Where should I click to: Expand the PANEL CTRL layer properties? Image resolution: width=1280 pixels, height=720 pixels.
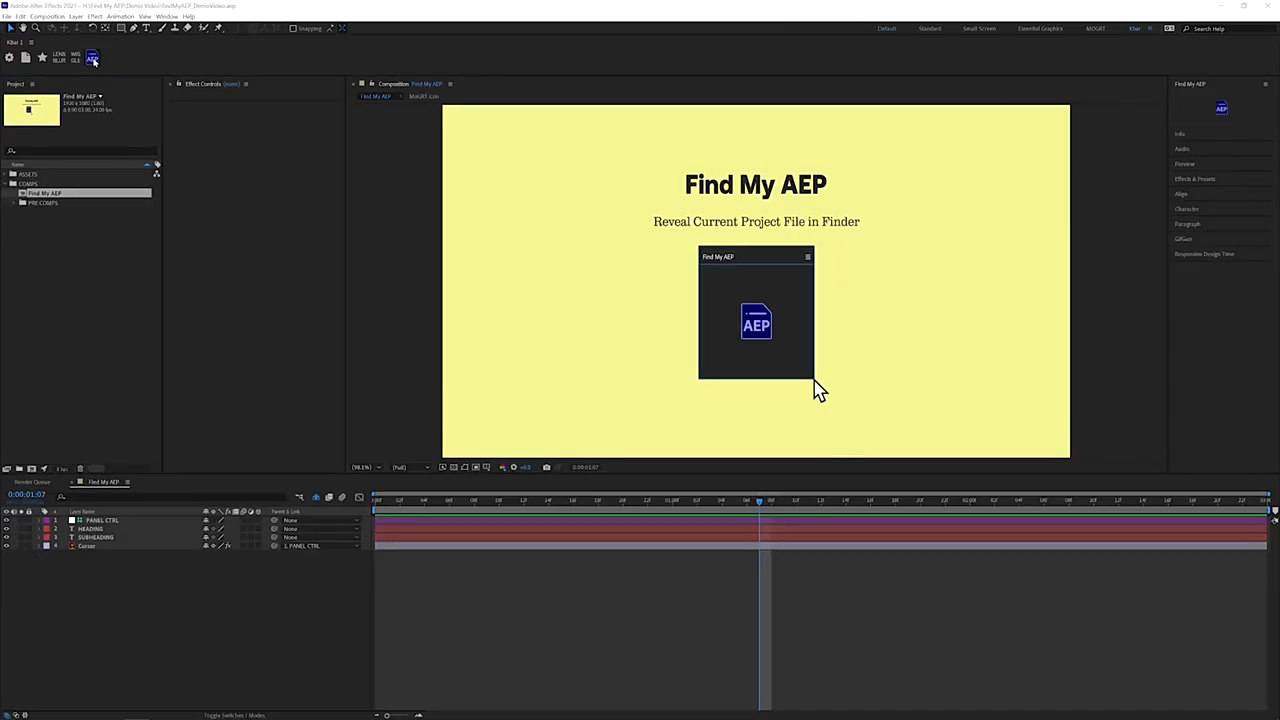click(x=38, y=520)
